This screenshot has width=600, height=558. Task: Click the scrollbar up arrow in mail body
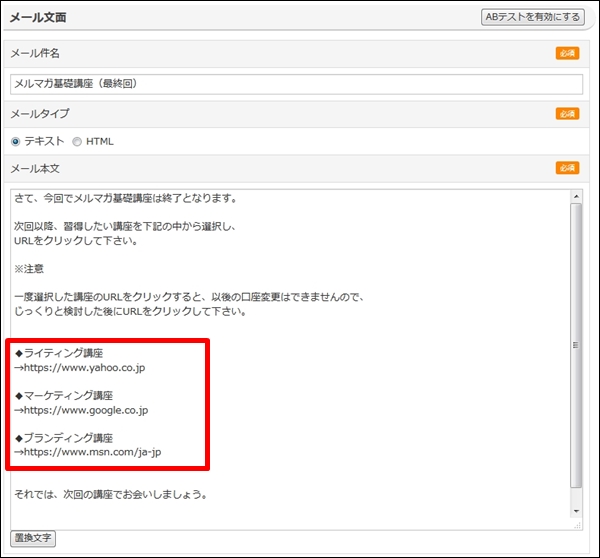[576, 197]
